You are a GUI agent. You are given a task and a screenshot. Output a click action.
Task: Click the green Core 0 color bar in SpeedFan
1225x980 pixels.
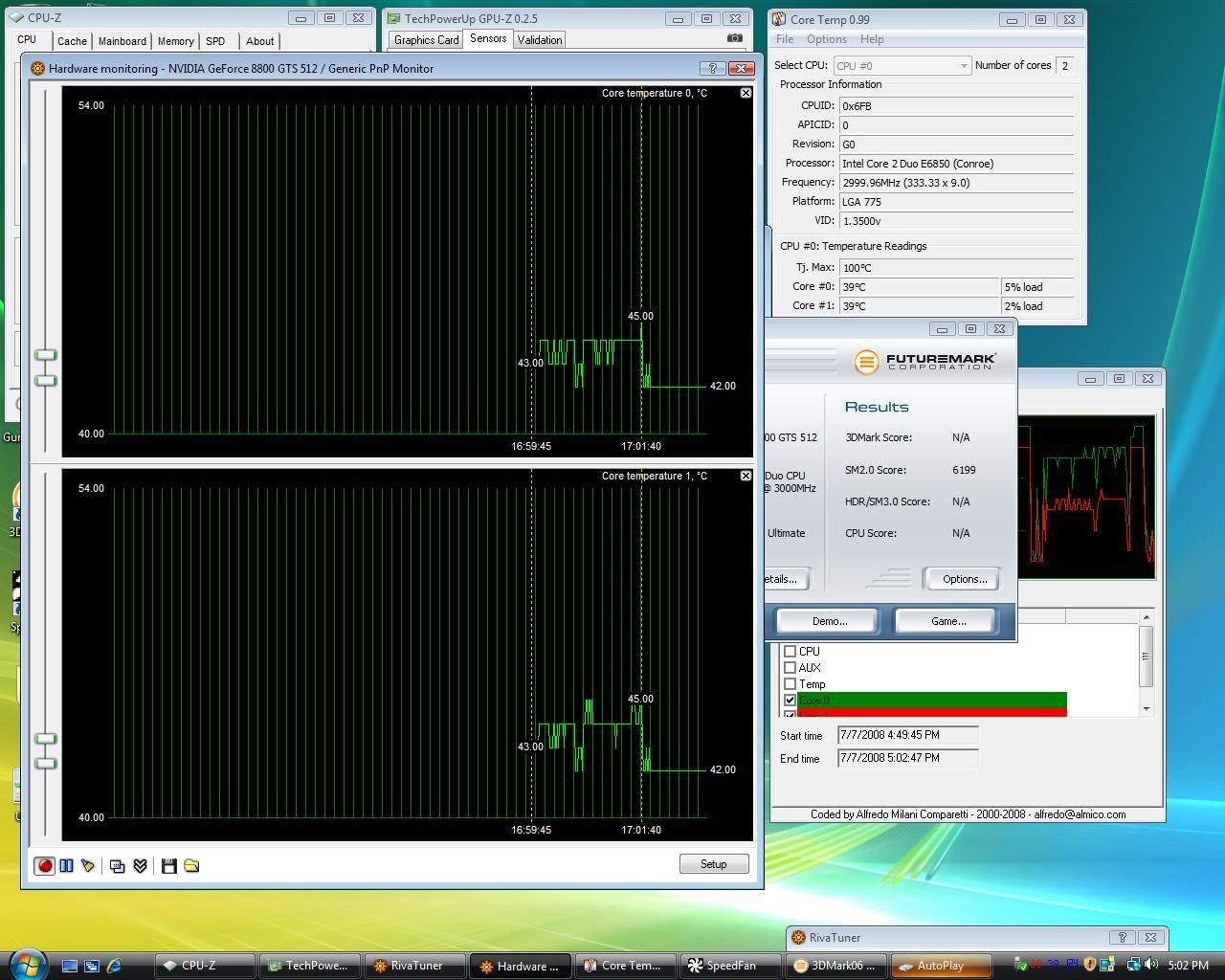pos(932,701)
